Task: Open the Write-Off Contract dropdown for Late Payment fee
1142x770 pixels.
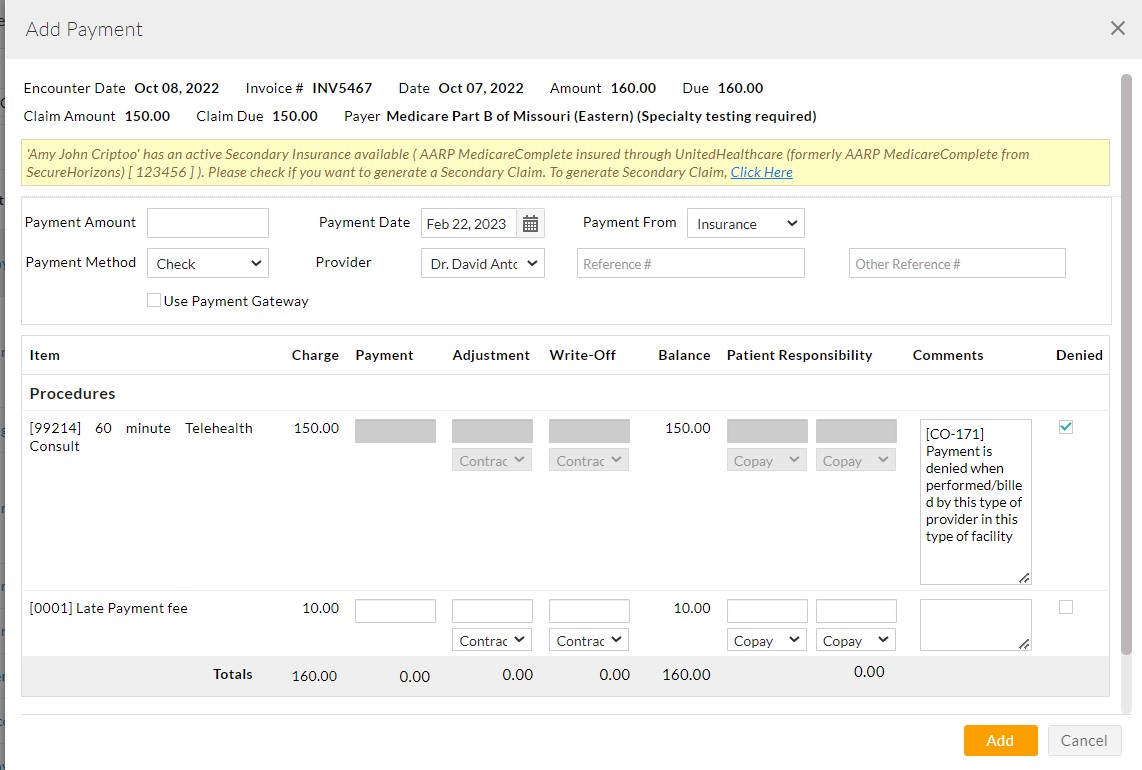Action: pos(589,639)
